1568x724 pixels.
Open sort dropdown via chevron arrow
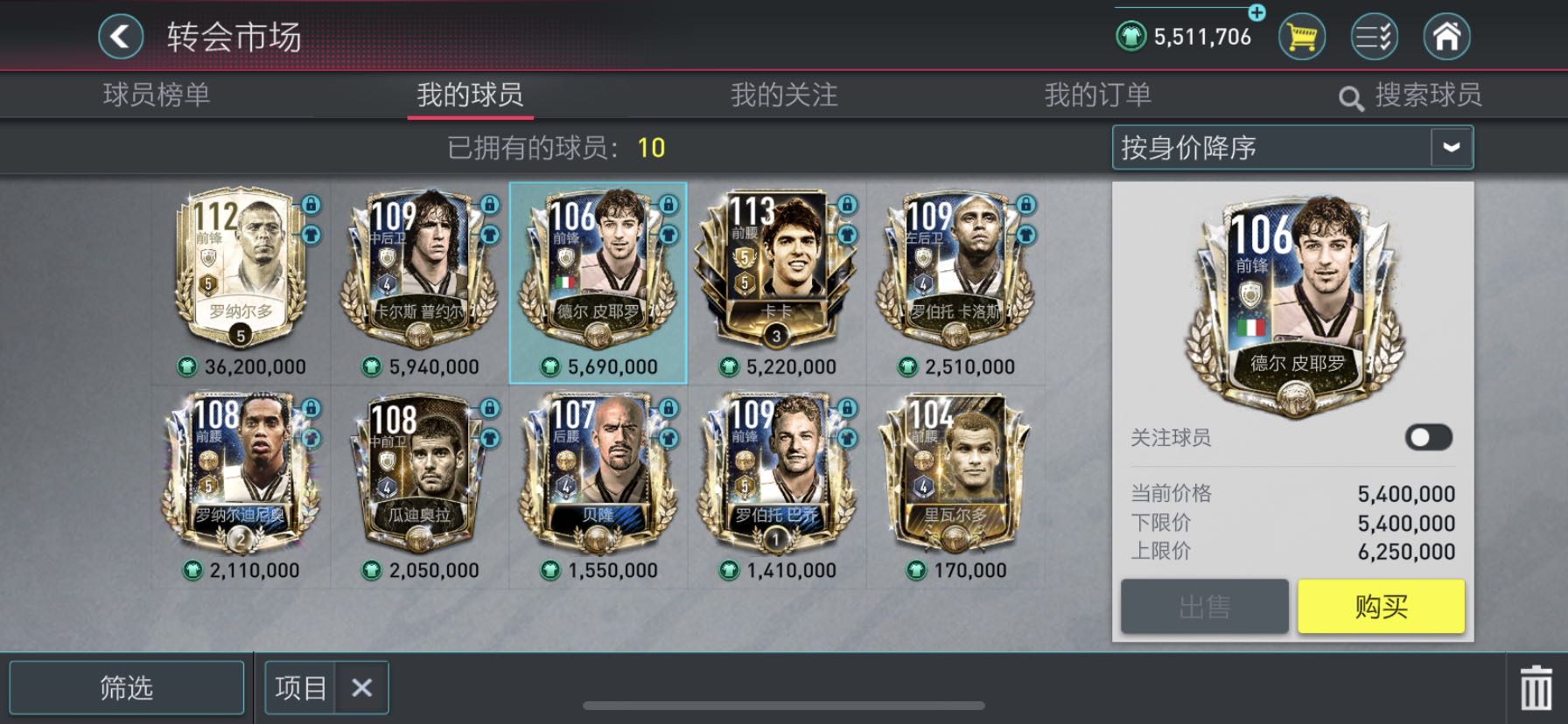click(1452, 147)
